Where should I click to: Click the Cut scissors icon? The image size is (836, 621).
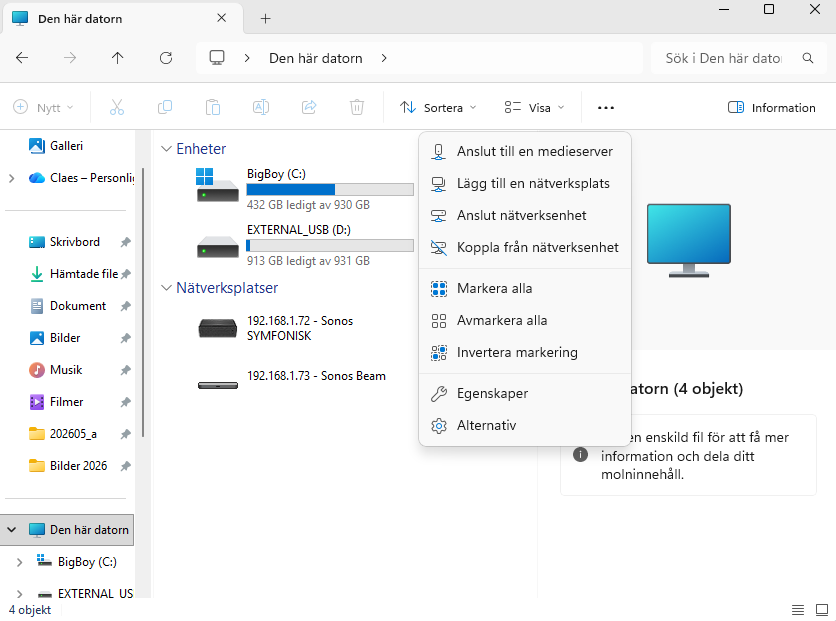[x=117, y=107]
